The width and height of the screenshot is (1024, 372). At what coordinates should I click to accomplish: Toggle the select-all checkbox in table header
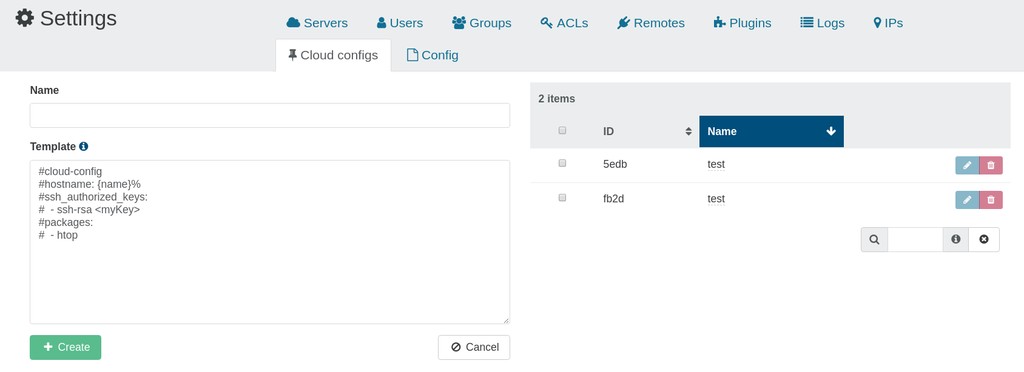click(x=562, y=131)
